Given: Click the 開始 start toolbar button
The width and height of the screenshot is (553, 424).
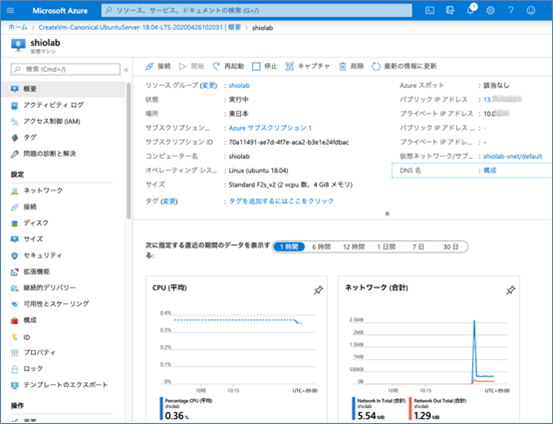Looking at the screenshot, I should click(192, 66).
